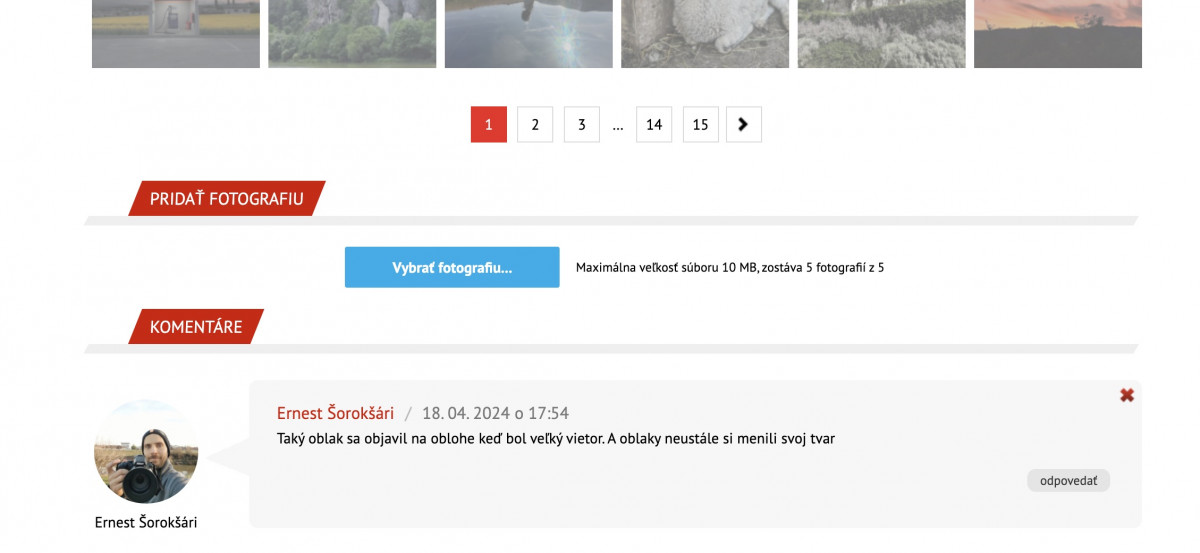The height and width of the screenshot is (553, 1200).
Task: Click the KOMENTÁRE section heading
Action: [x=196, y=327]
